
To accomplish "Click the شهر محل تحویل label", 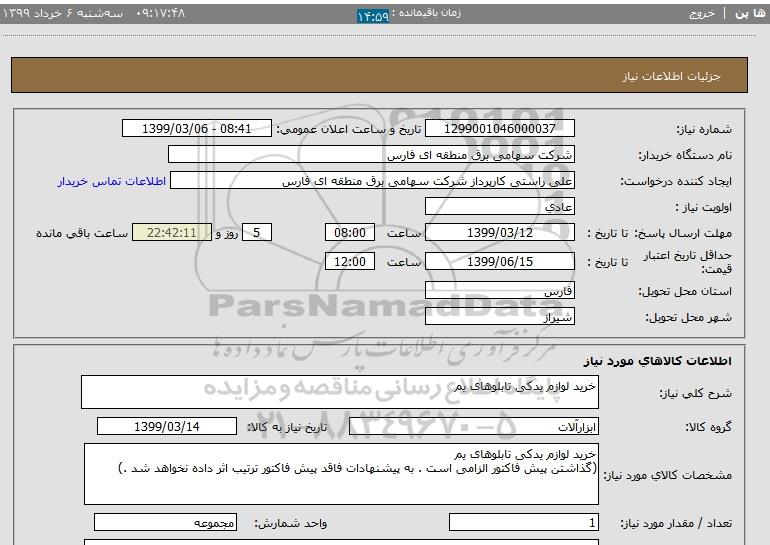I will pos(688,318).
